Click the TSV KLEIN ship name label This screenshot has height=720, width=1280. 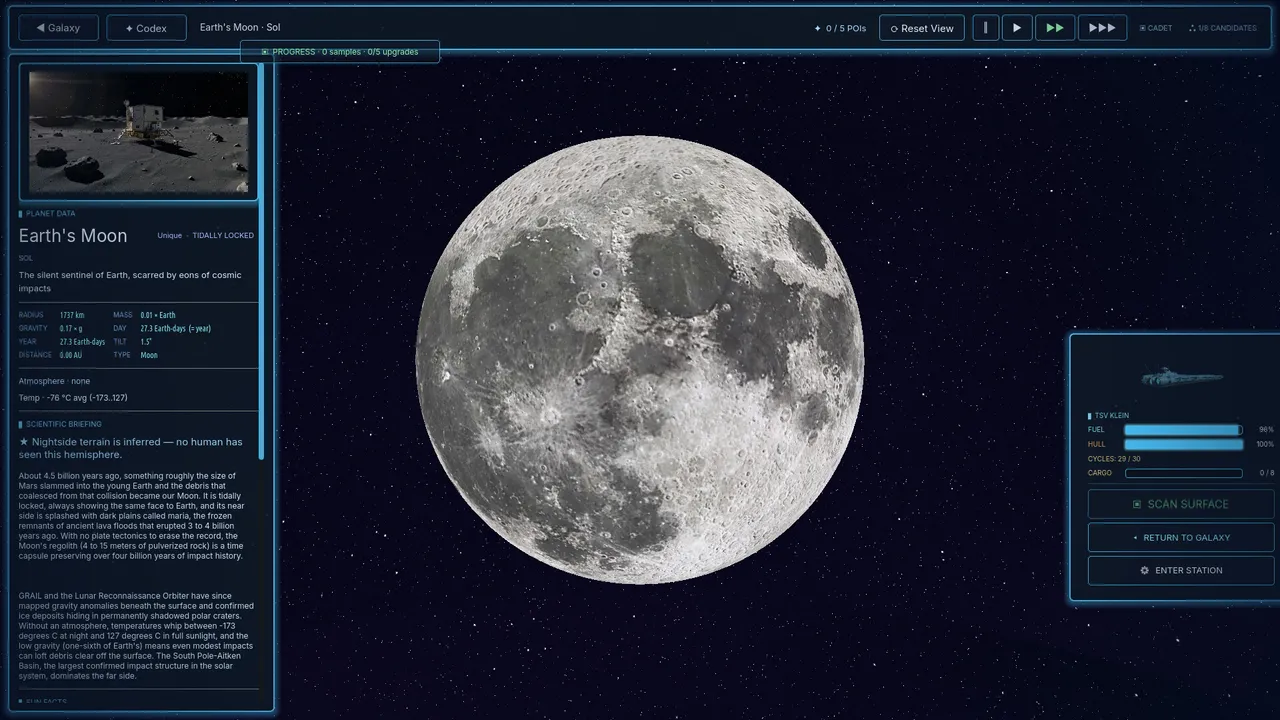tap(1112, 415)
